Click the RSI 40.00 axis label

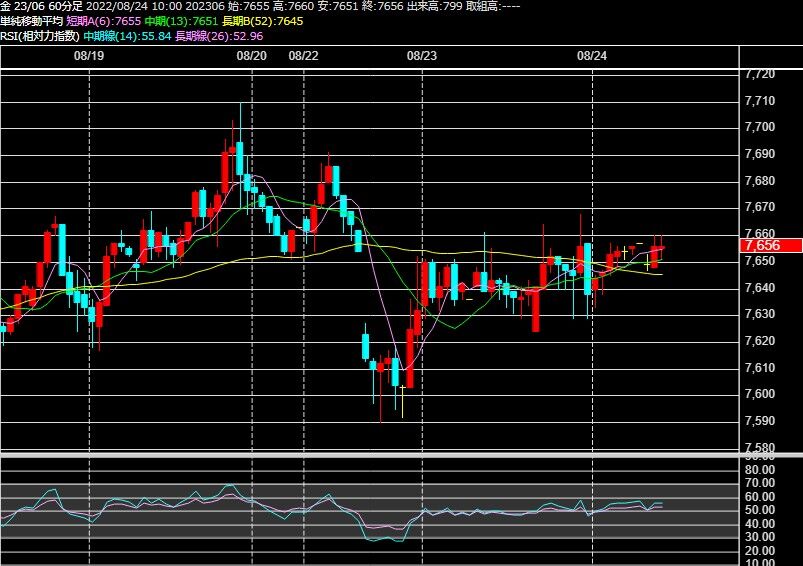tap(760, 523)
